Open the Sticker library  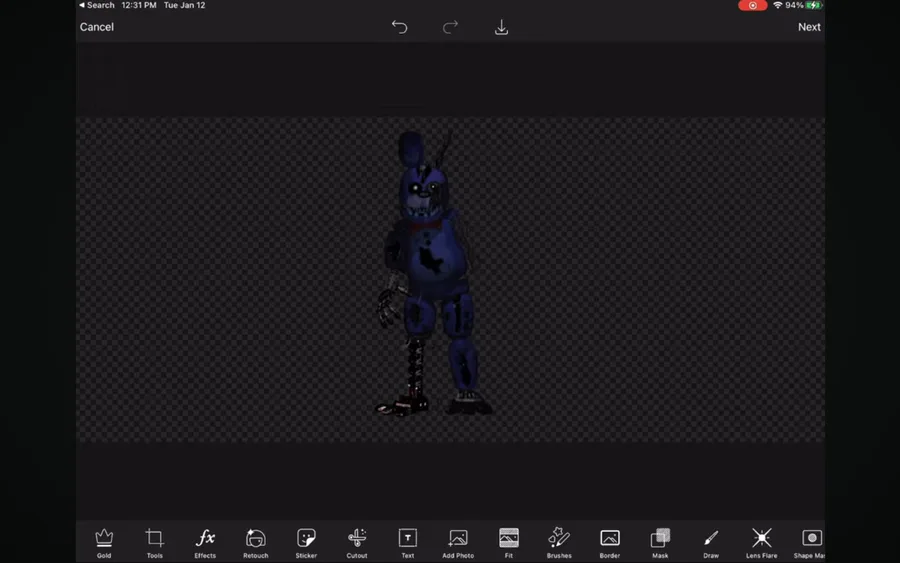coord(306,543)
